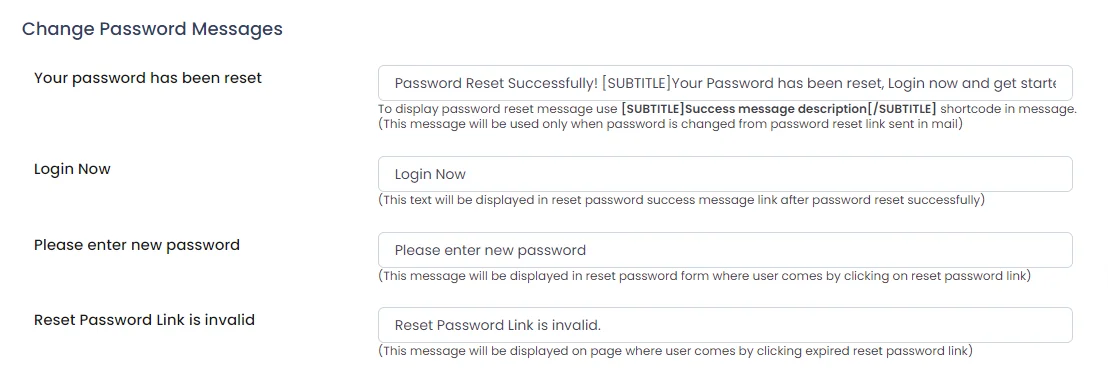The height and width of the screenshot is (381, 1108).
Task: Click the Change Password Messages heading
Action: pos(152,29)
